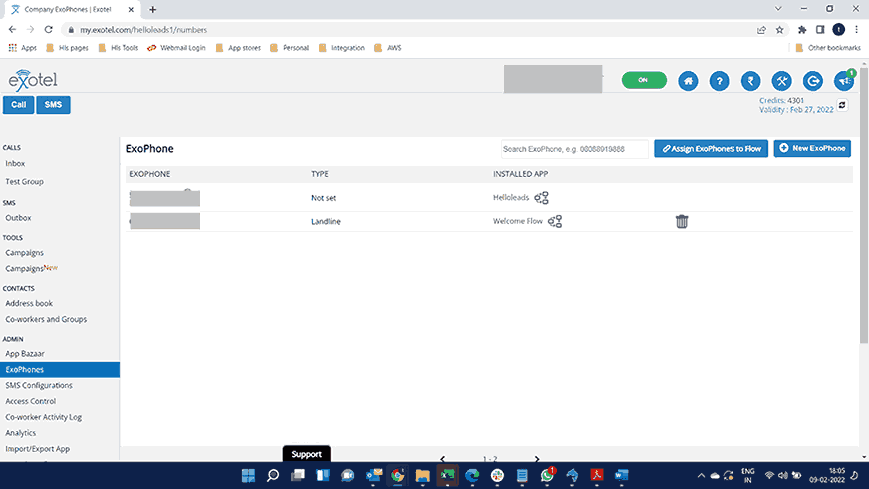Open Address book in Contacts
The height and width of the screenshot is (489, 869).
coord(29,303)
